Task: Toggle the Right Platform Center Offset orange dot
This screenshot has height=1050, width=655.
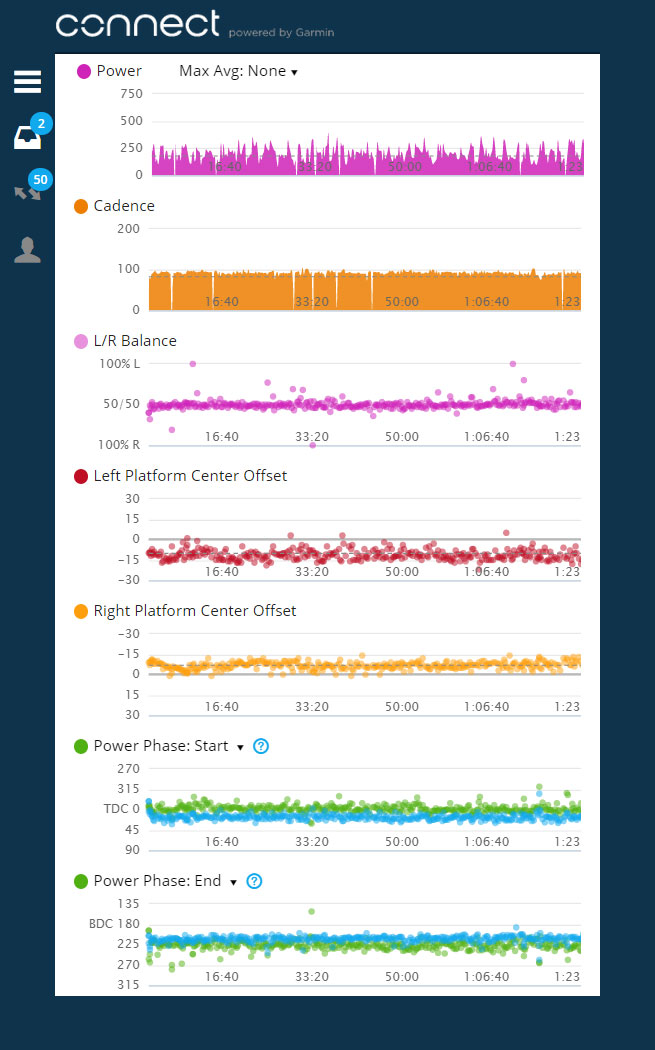Action: (81, 611)
